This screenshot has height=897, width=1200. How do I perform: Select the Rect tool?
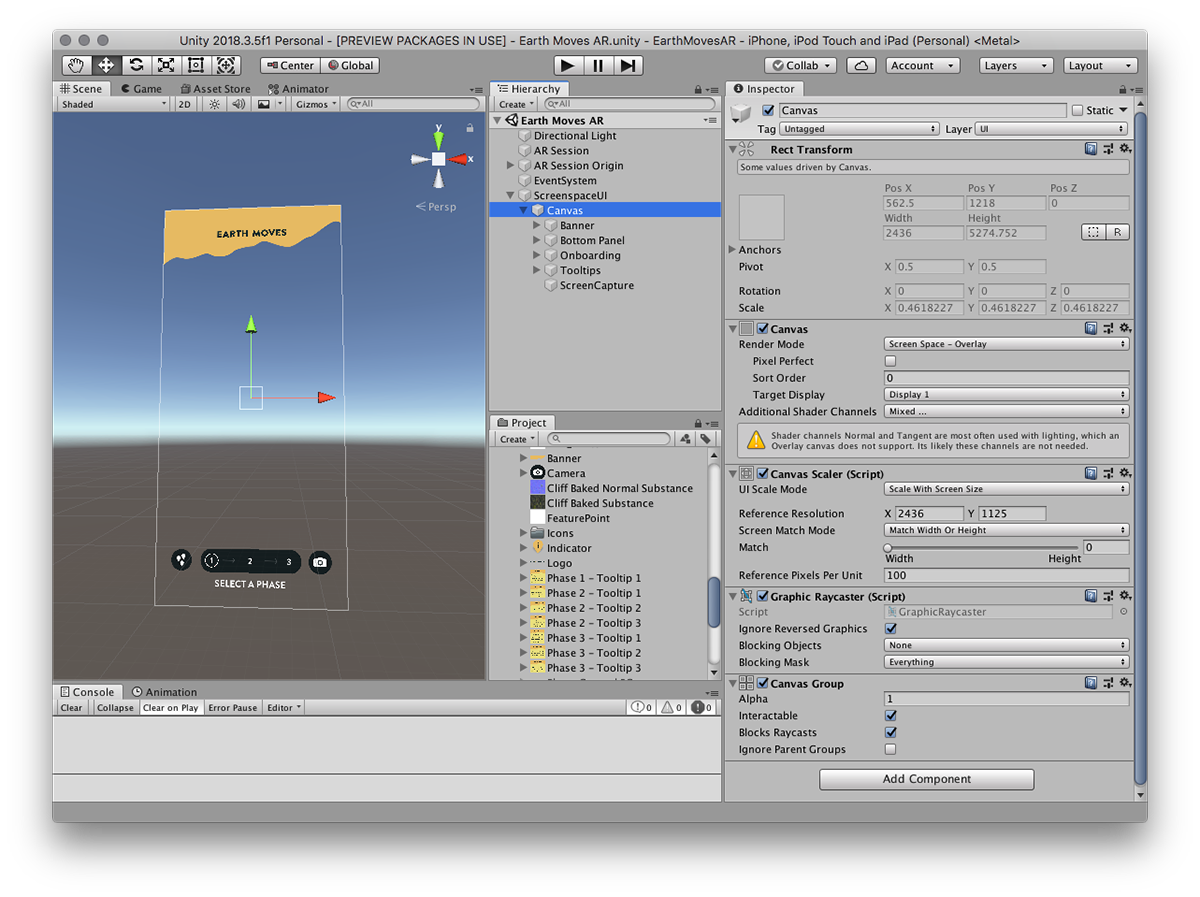pyautogui.click(x=195, y=64)
